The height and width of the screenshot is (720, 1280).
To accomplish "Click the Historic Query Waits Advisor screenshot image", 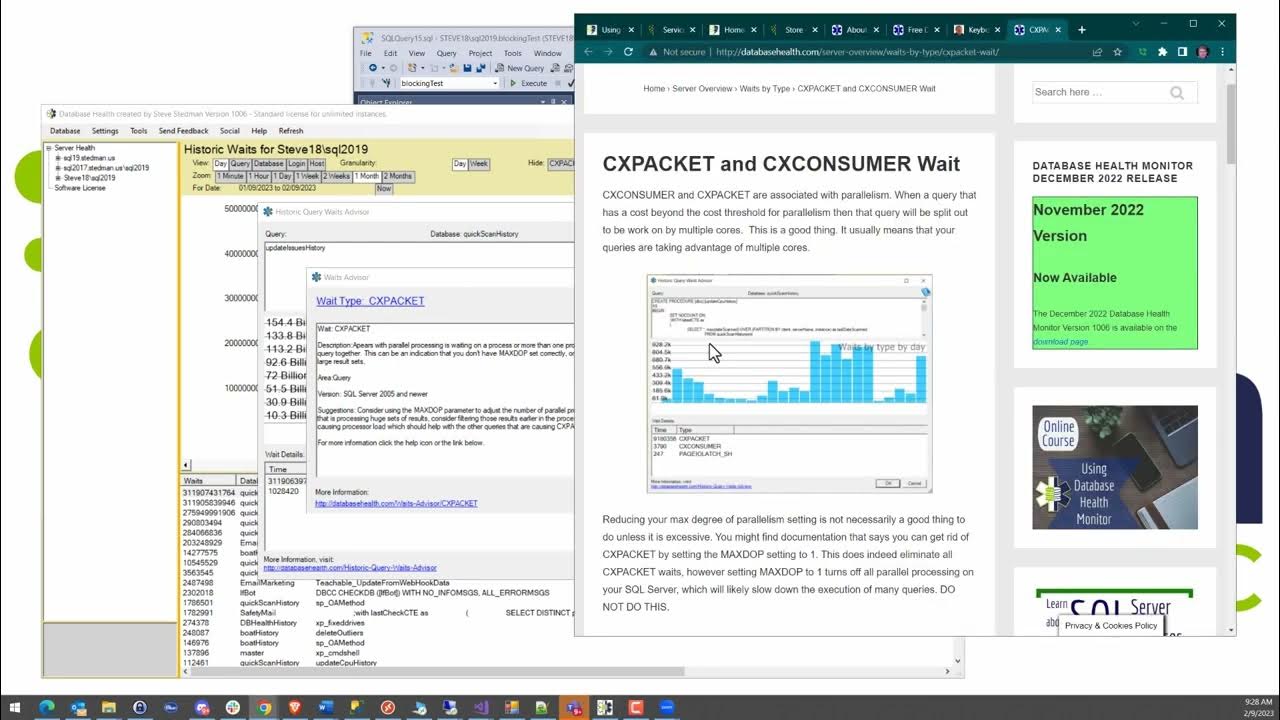I will point(789,383).
